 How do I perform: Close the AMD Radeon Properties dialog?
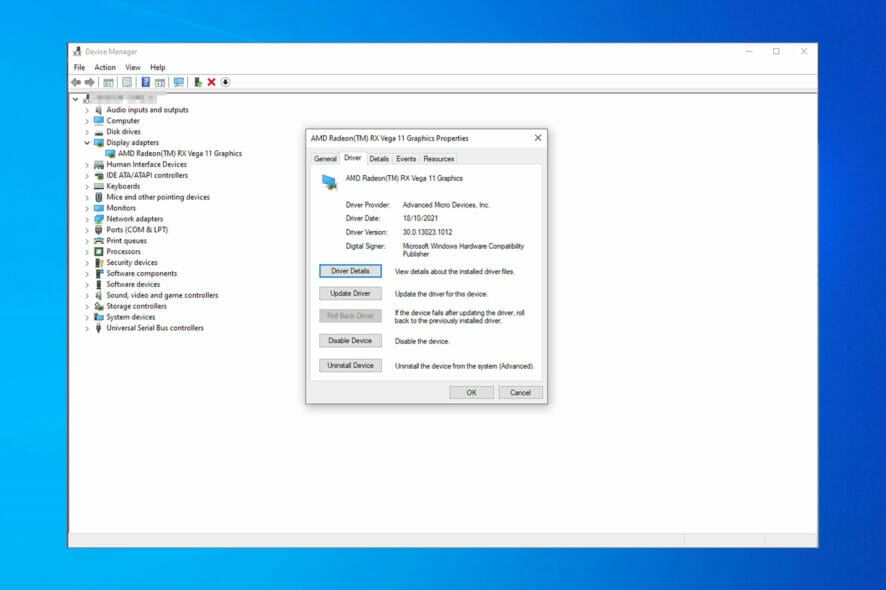click(538, 138)
